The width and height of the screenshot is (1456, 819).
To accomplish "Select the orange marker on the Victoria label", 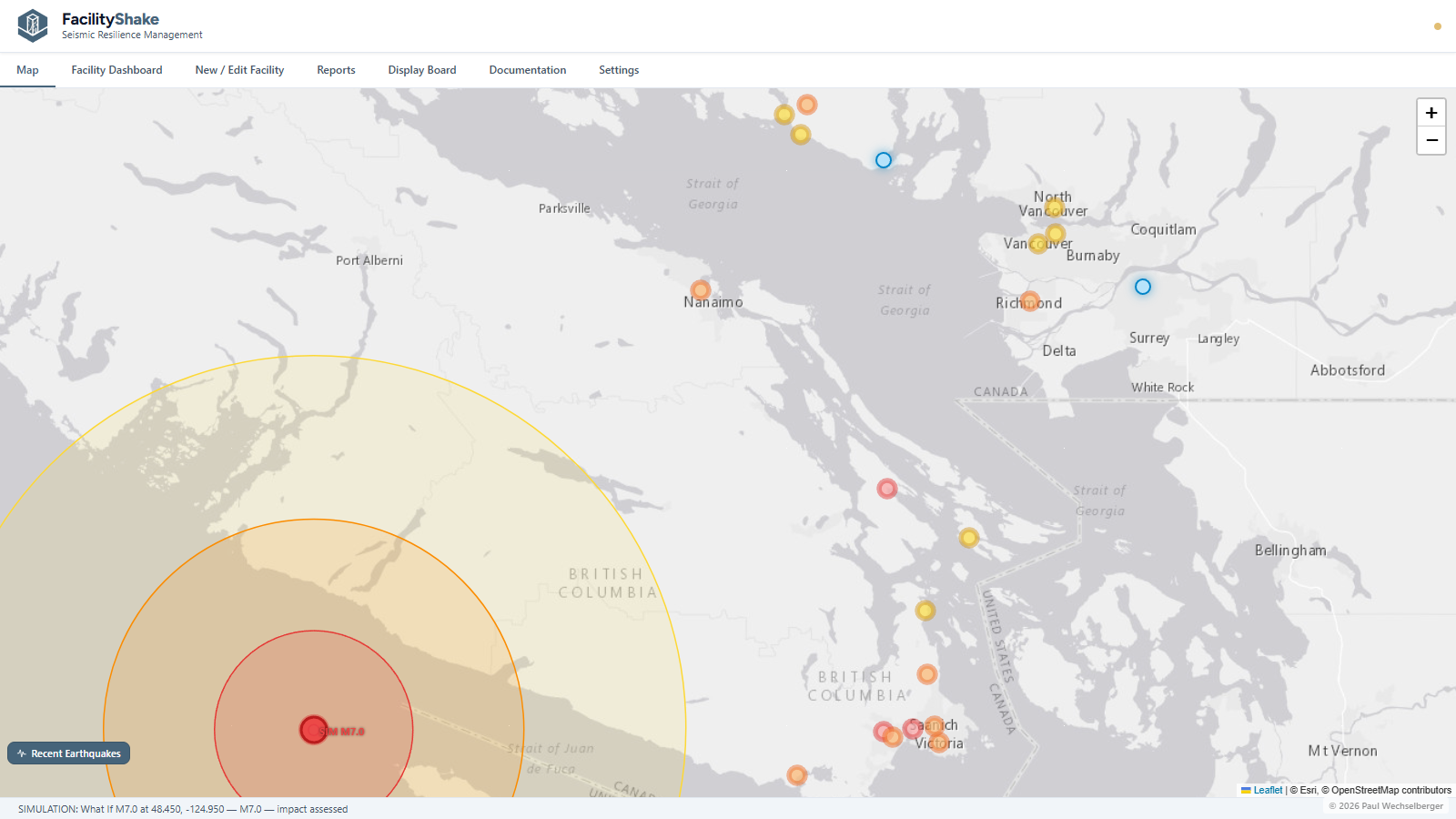I will pos(940,743).
